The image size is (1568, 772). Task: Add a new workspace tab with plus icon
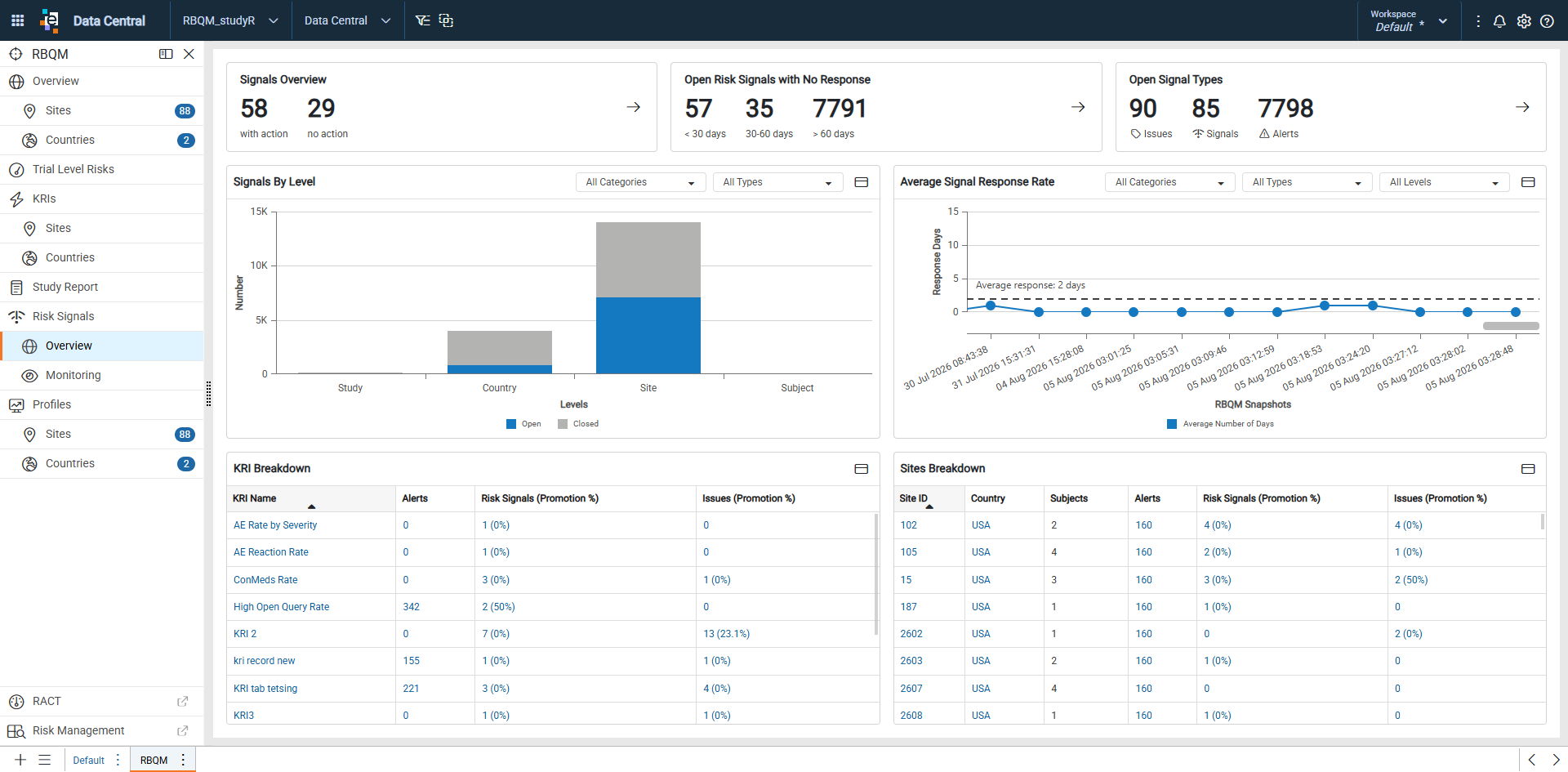tap(20, 760)
